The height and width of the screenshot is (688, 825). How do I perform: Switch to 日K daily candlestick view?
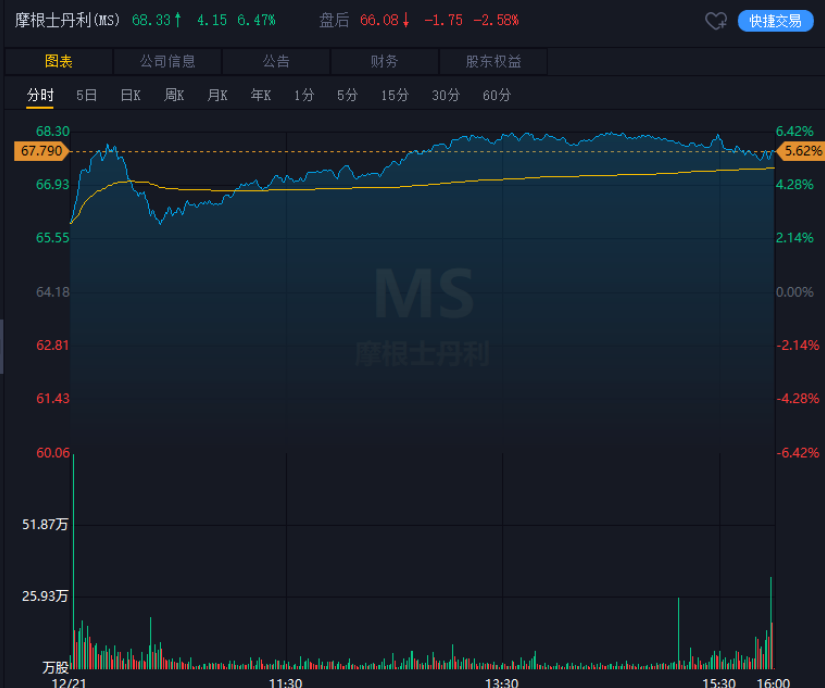130,96
